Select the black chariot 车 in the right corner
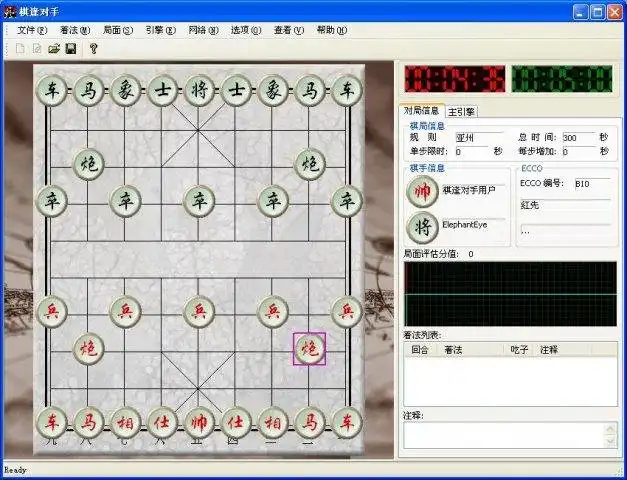 click(x=346, y=91)
